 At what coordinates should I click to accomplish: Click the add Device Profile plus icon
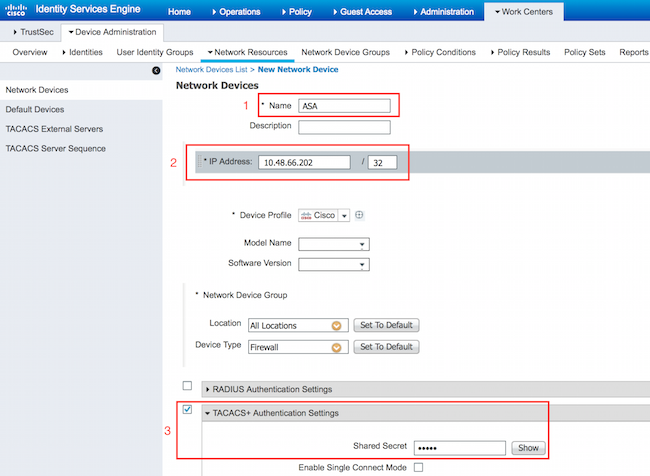(359, 215)
